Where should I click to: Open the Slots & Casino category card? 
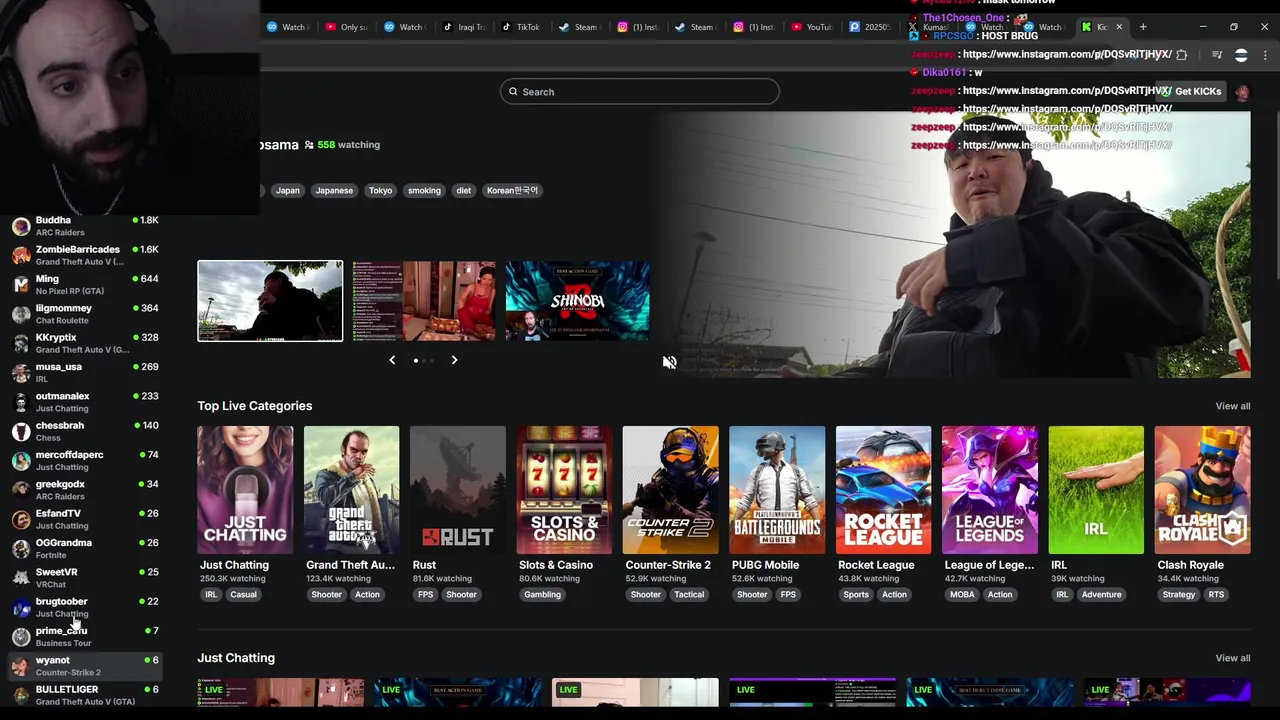pyautogui.click(x=564, y=490)
